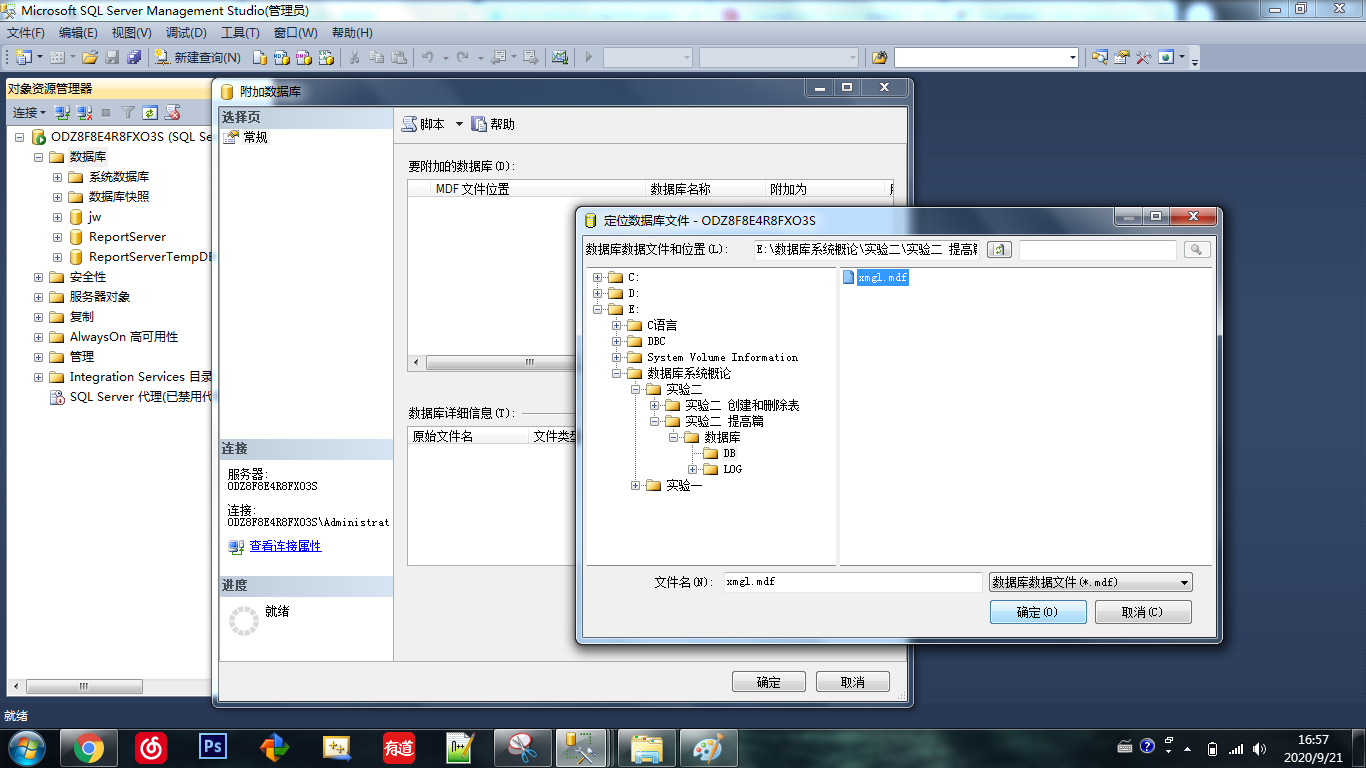Click the New Project toolbar icon

point(23,57)
